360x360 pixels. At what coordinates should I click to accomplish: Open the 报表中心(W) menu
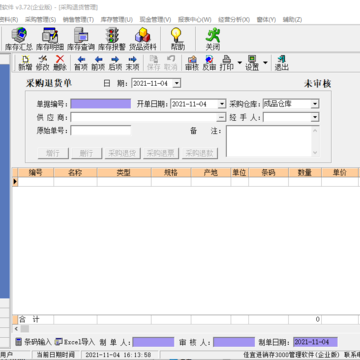coord(195,20)
